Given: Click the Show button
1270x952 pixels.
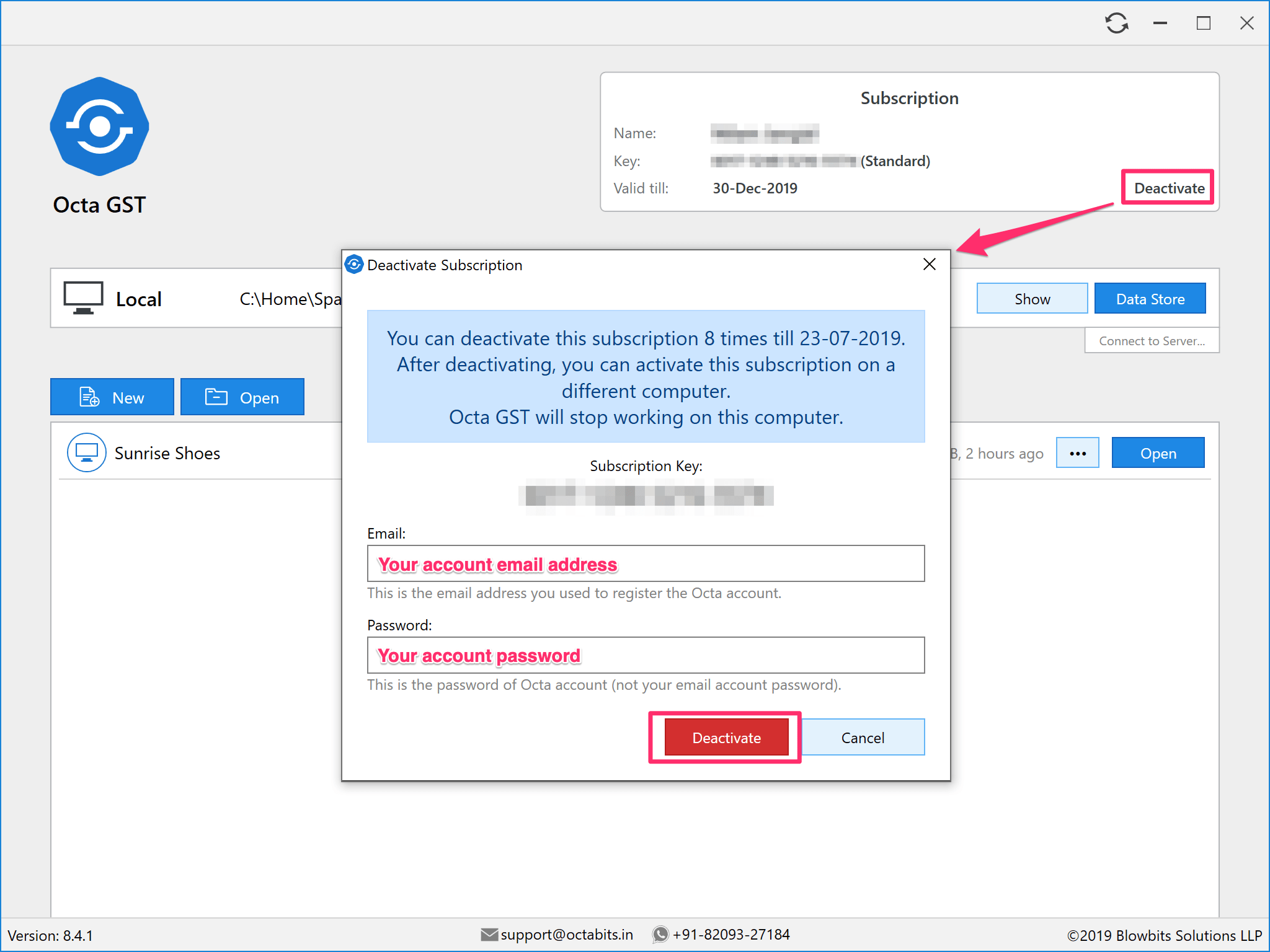Looking at the screenshot, I should (x=1032, y=299).
